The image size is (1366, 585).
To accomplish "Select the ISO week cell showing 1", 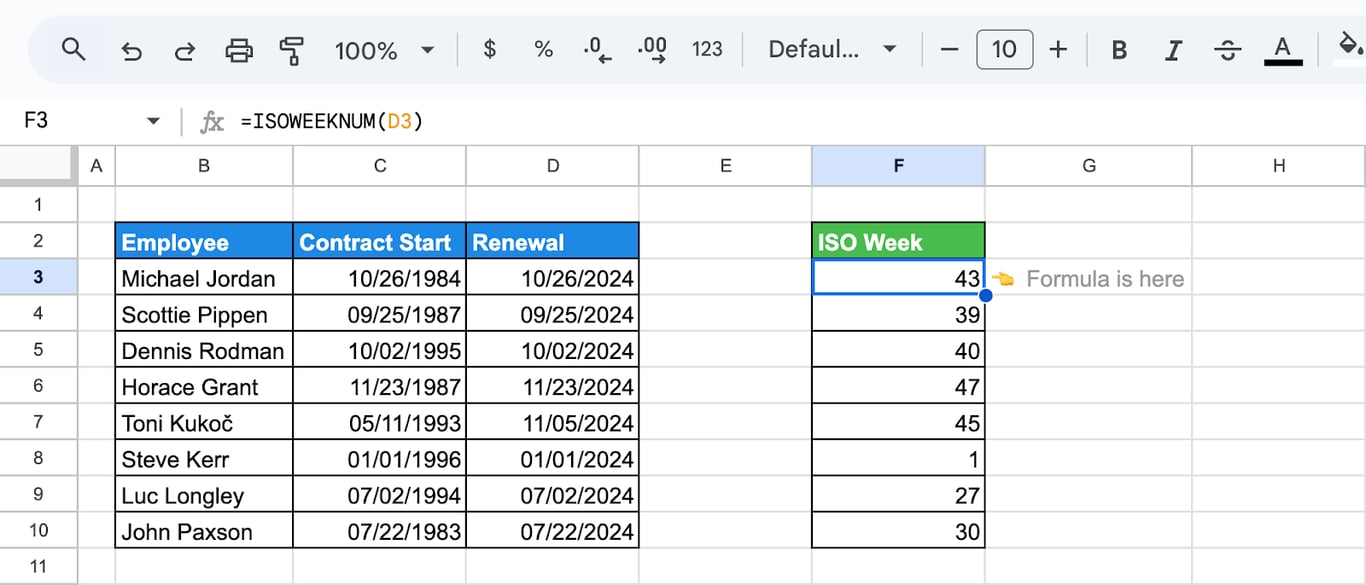I will [x=898, y=459].
